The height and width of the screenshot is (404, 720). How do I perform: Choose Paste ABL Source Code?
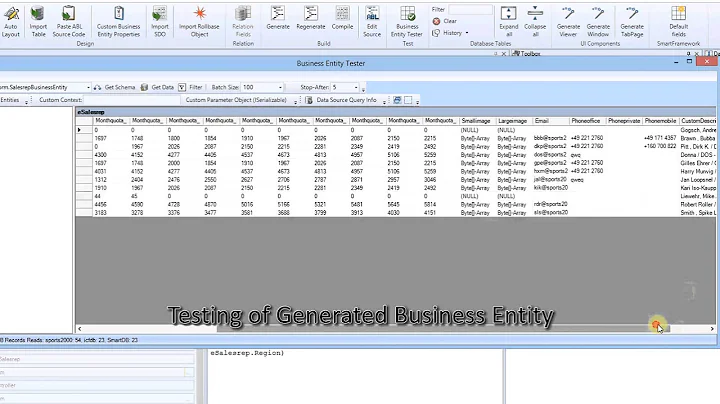click(69, 22)
